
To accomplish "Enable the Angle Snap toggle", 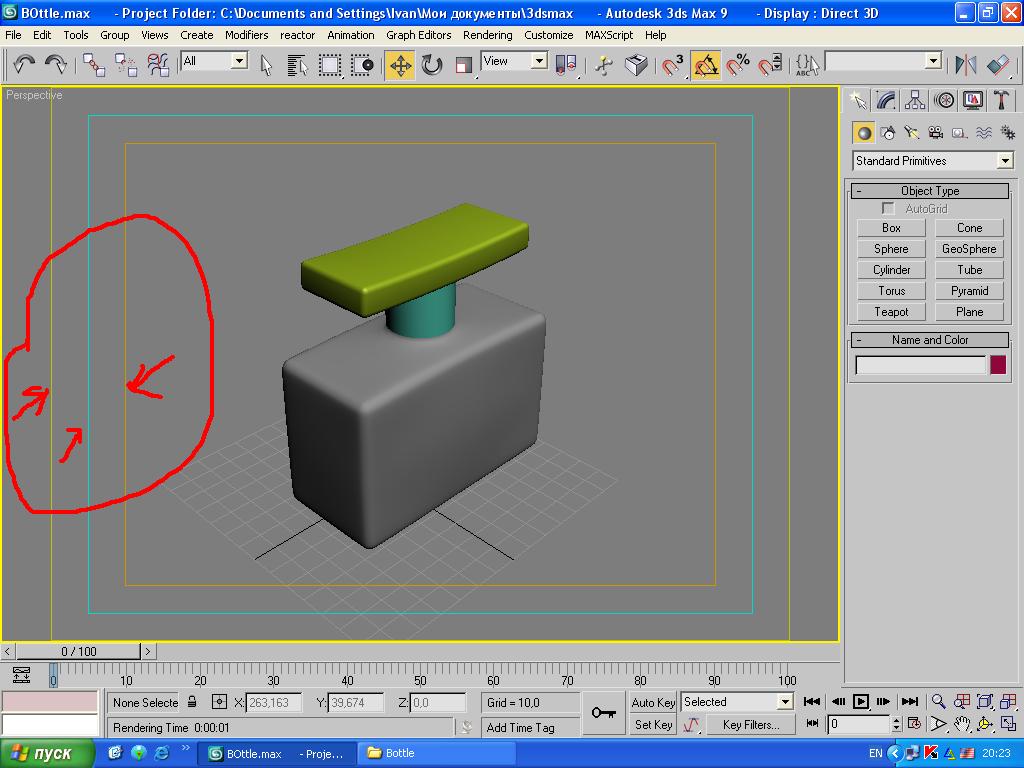I will pyautogui.click(x=706, y=65).
